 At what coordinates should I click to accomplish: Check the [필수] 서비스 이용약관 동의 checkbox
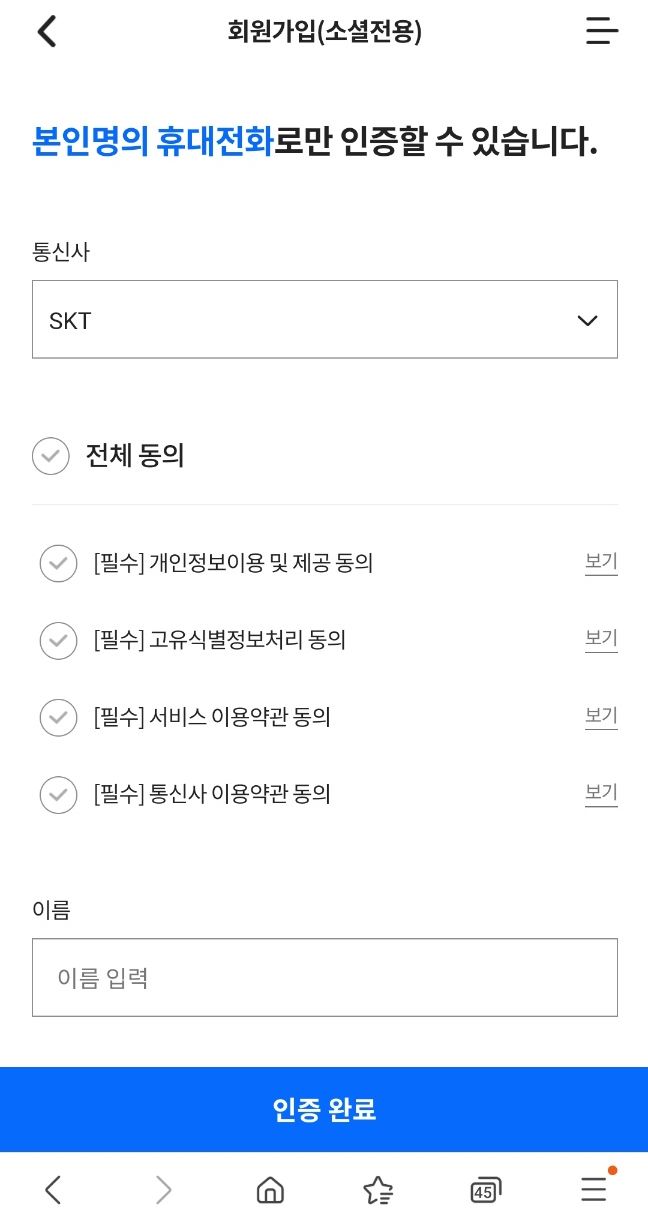click(x=58, y=718)
